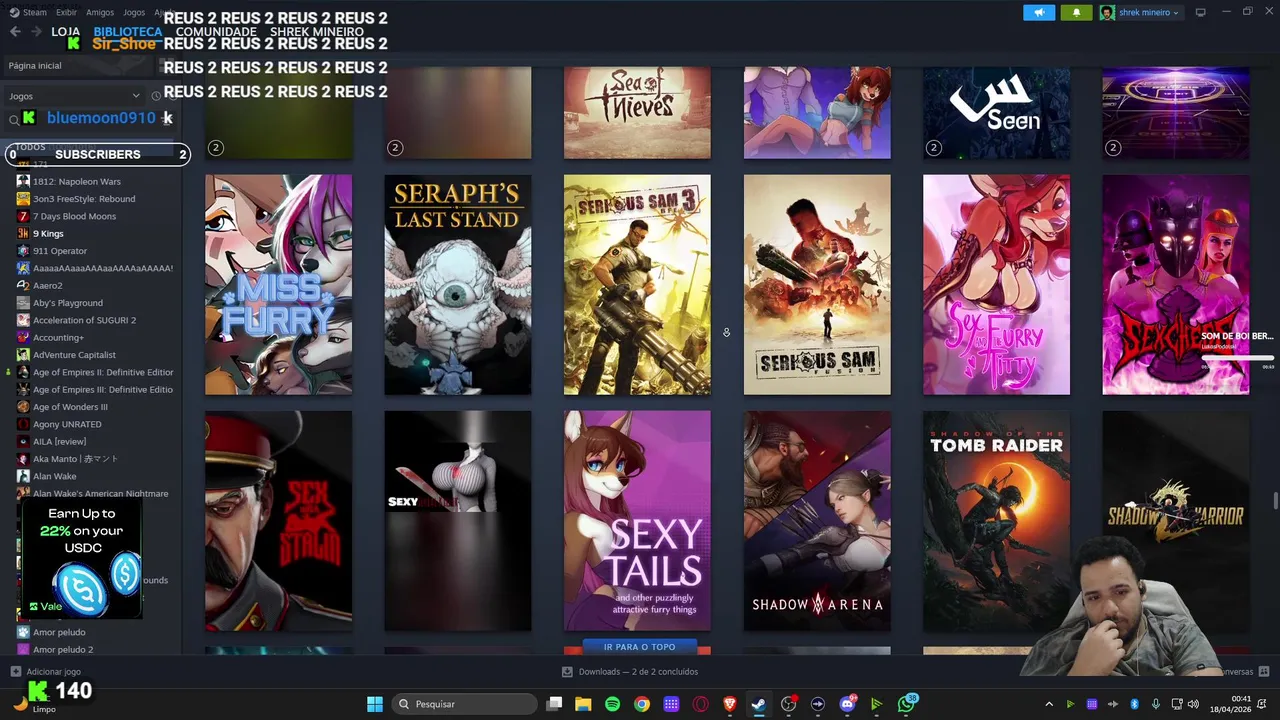Open the Windows Start menu
1280x720 pixels.
(375, 704)
